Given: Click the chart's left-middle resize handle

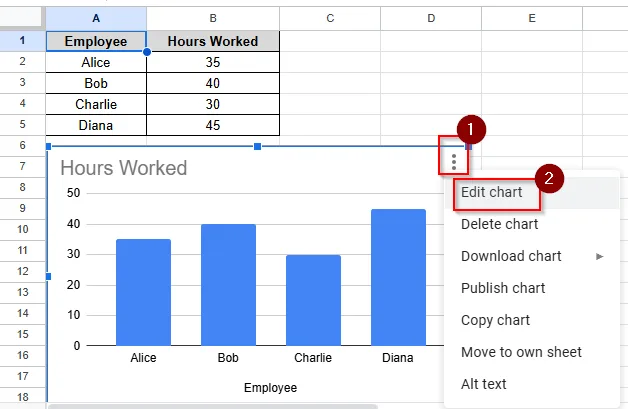Looking at the screenshot, I should [48, 276].
